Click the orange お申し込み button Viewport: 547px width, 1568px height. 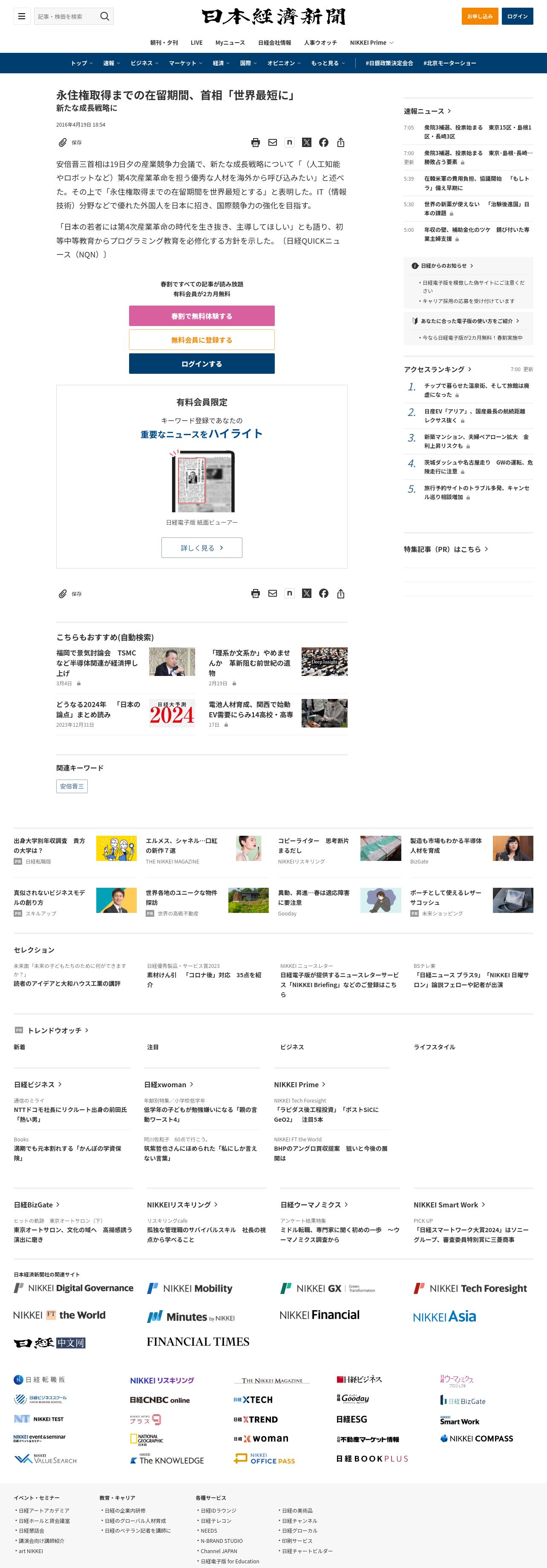tap(479, 17)
